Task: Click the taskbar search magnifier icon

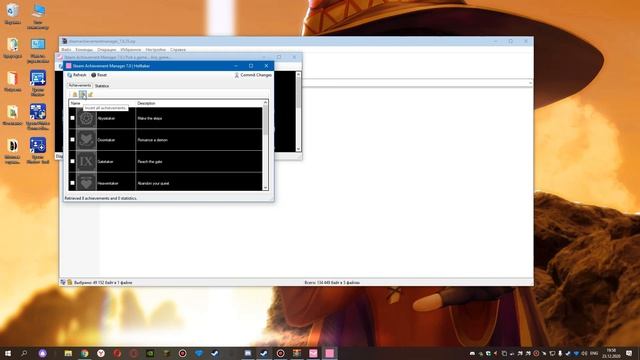Action: 24,353
